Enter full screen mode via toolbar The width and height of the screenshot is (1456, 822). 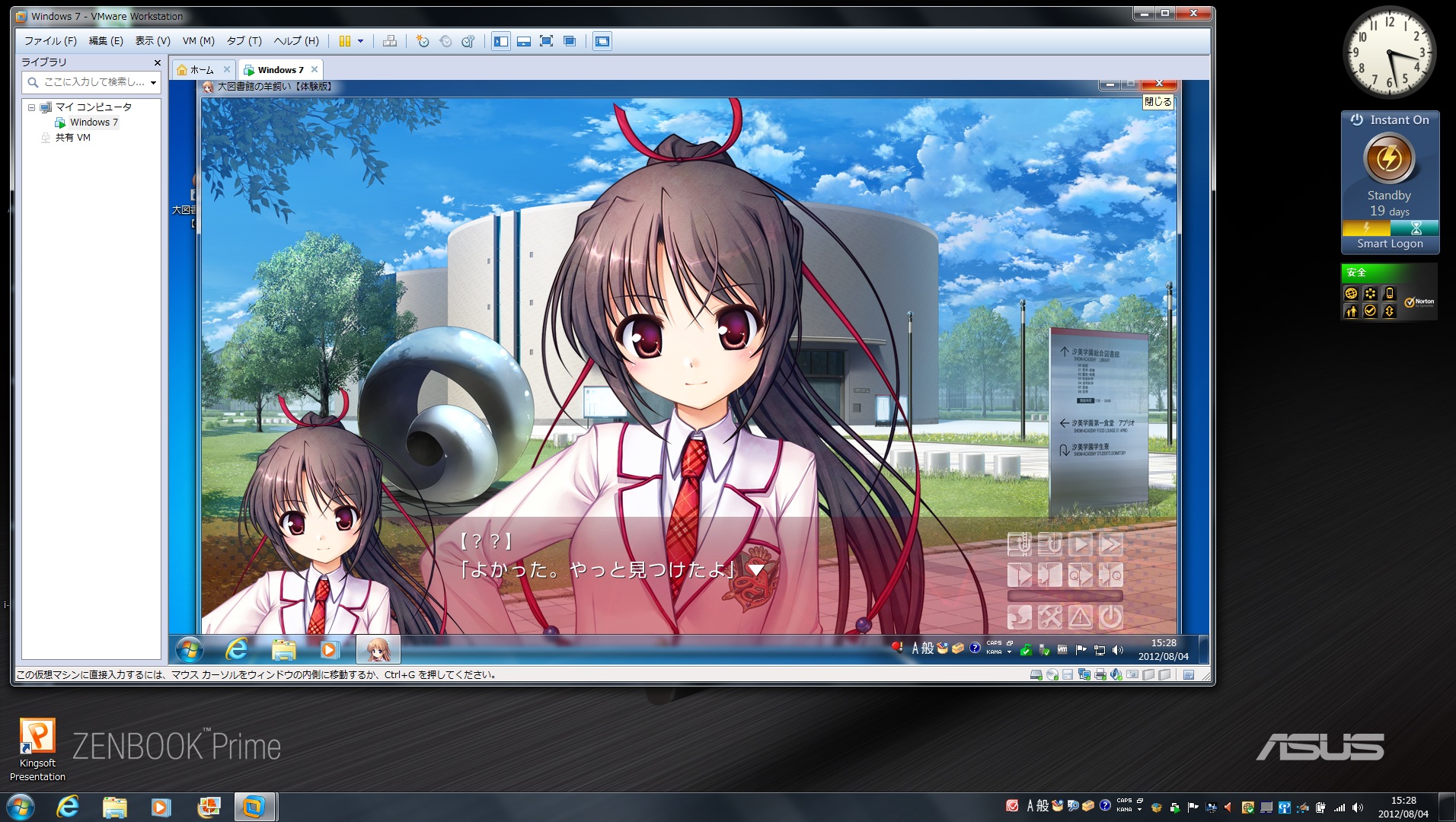(x=546, y=41)
